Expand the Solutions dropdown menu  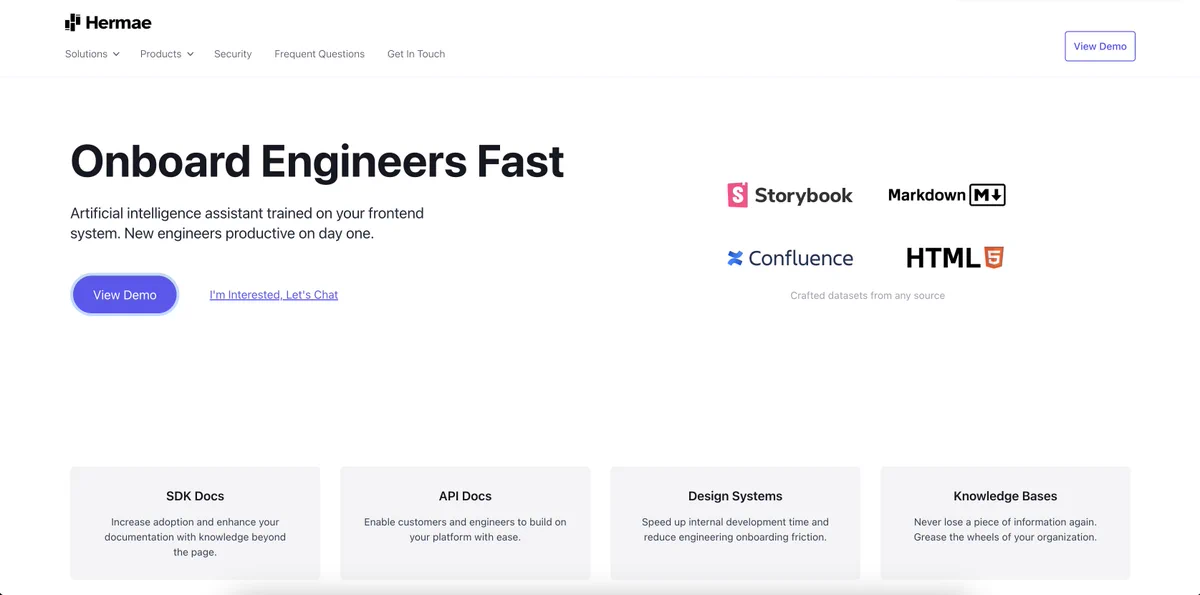(x=92, y=54)
